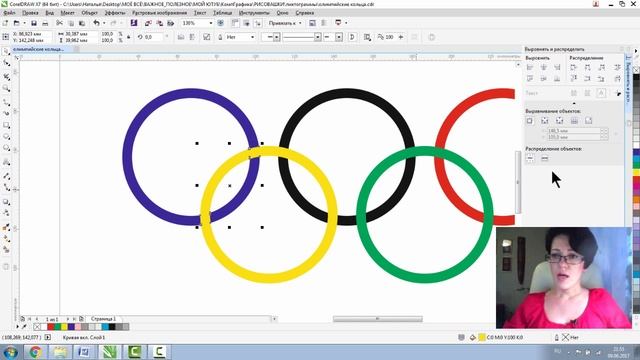Select the Zoom tool in toolbox
This screenshot has height=360, width=640.
pyautogui.click(x=6, y=88)
